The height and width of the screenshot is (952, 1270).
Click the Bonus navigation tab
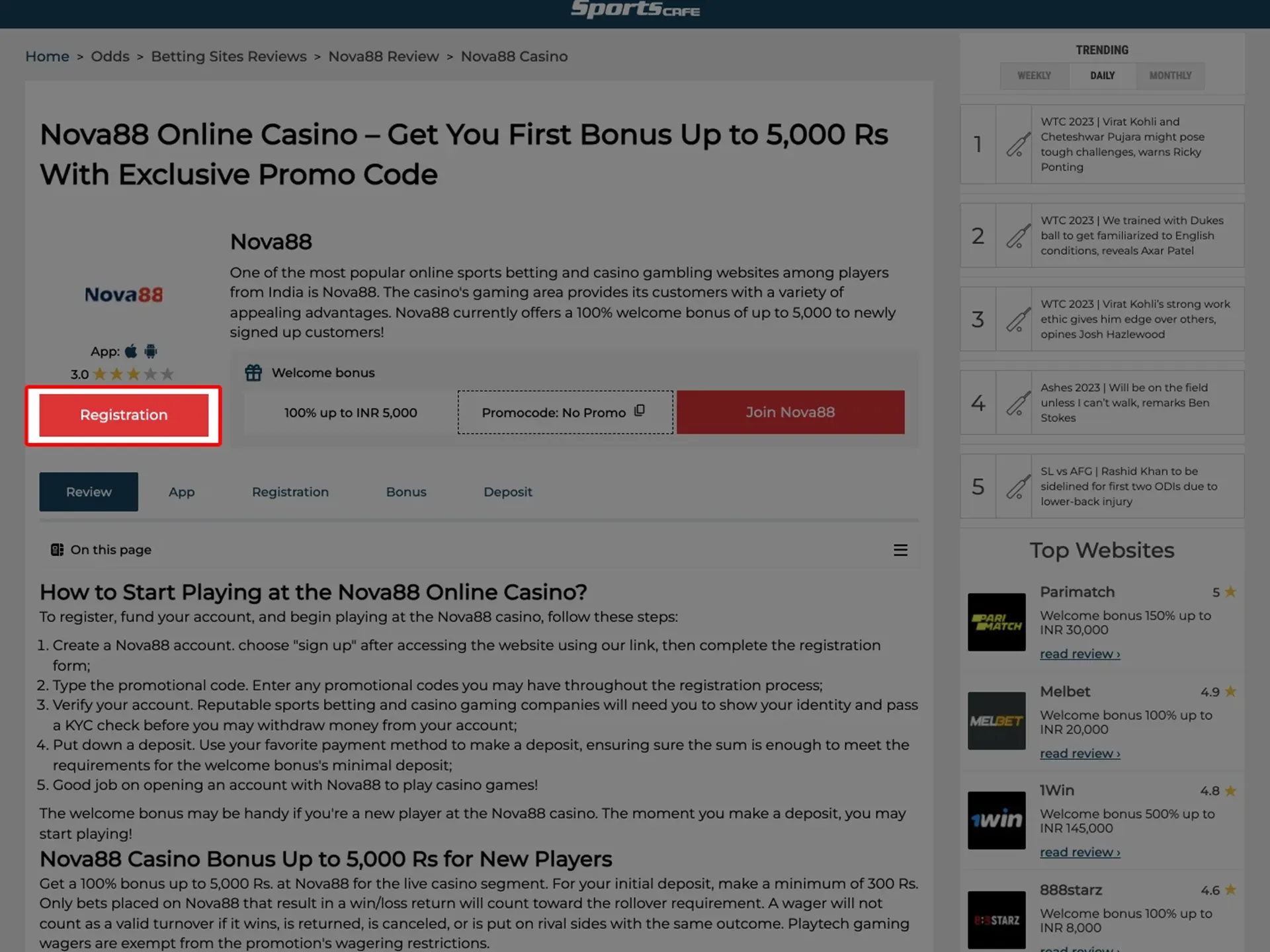406,491
